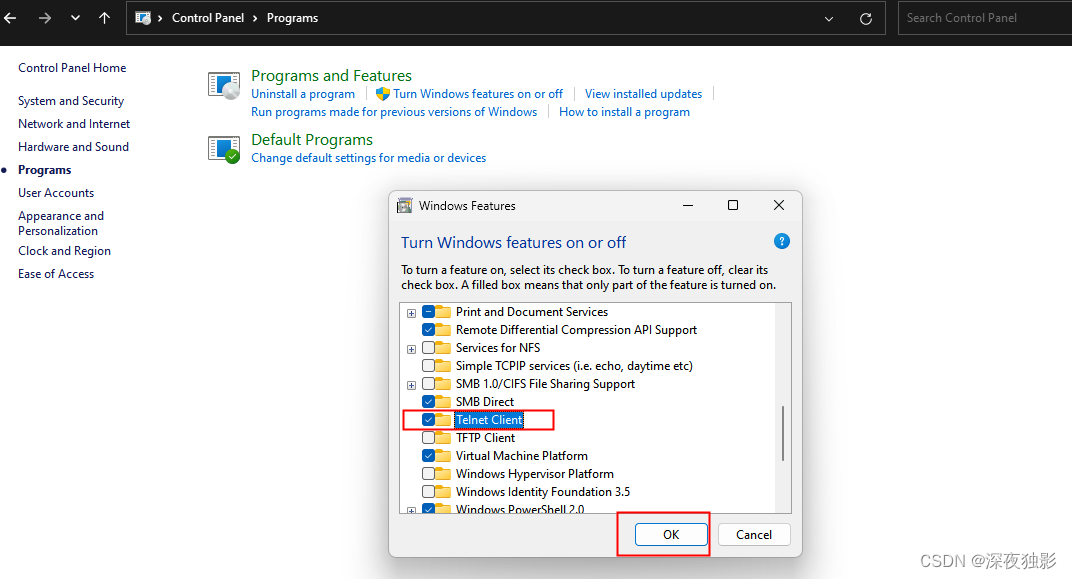1072x579 pixels.
Task: Click the Windows Features title bar icon
Action: [405, 206]
